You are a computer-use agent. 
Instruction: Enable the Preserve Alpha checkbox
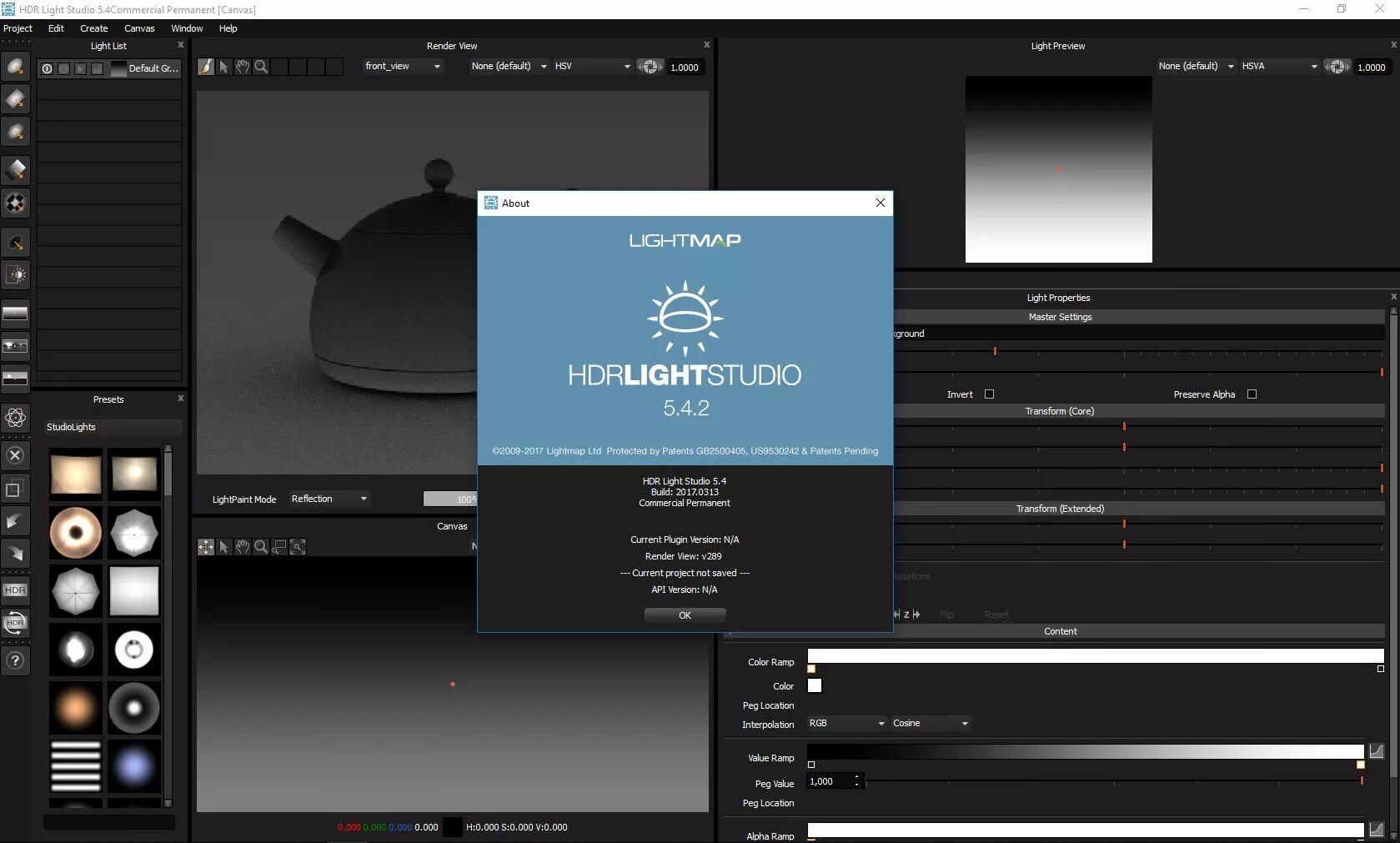pyautogui.click(x=1252, y=394)
